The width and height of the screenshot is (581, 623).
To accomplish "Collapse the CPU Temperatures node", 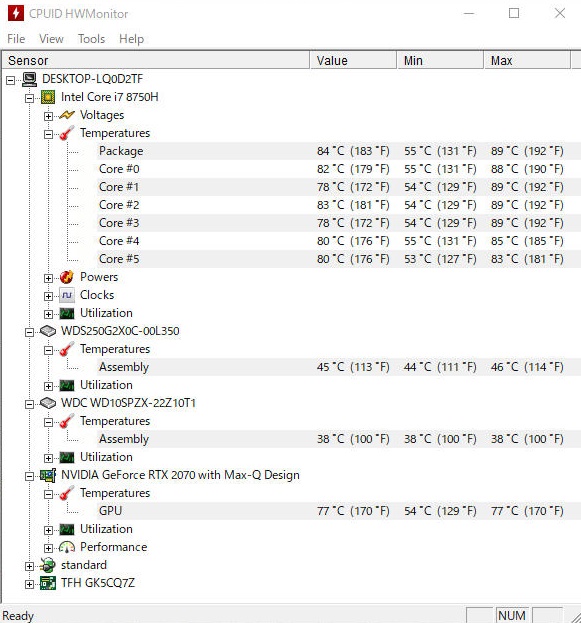I will [48, 134].
